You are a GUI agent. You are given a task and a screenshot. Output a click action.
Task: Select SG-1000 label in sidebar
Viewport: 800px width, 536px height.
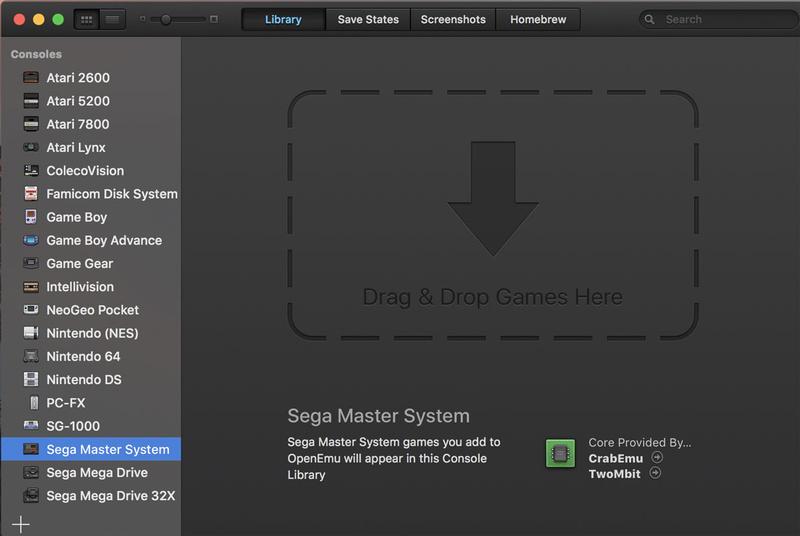coord(73,425)
